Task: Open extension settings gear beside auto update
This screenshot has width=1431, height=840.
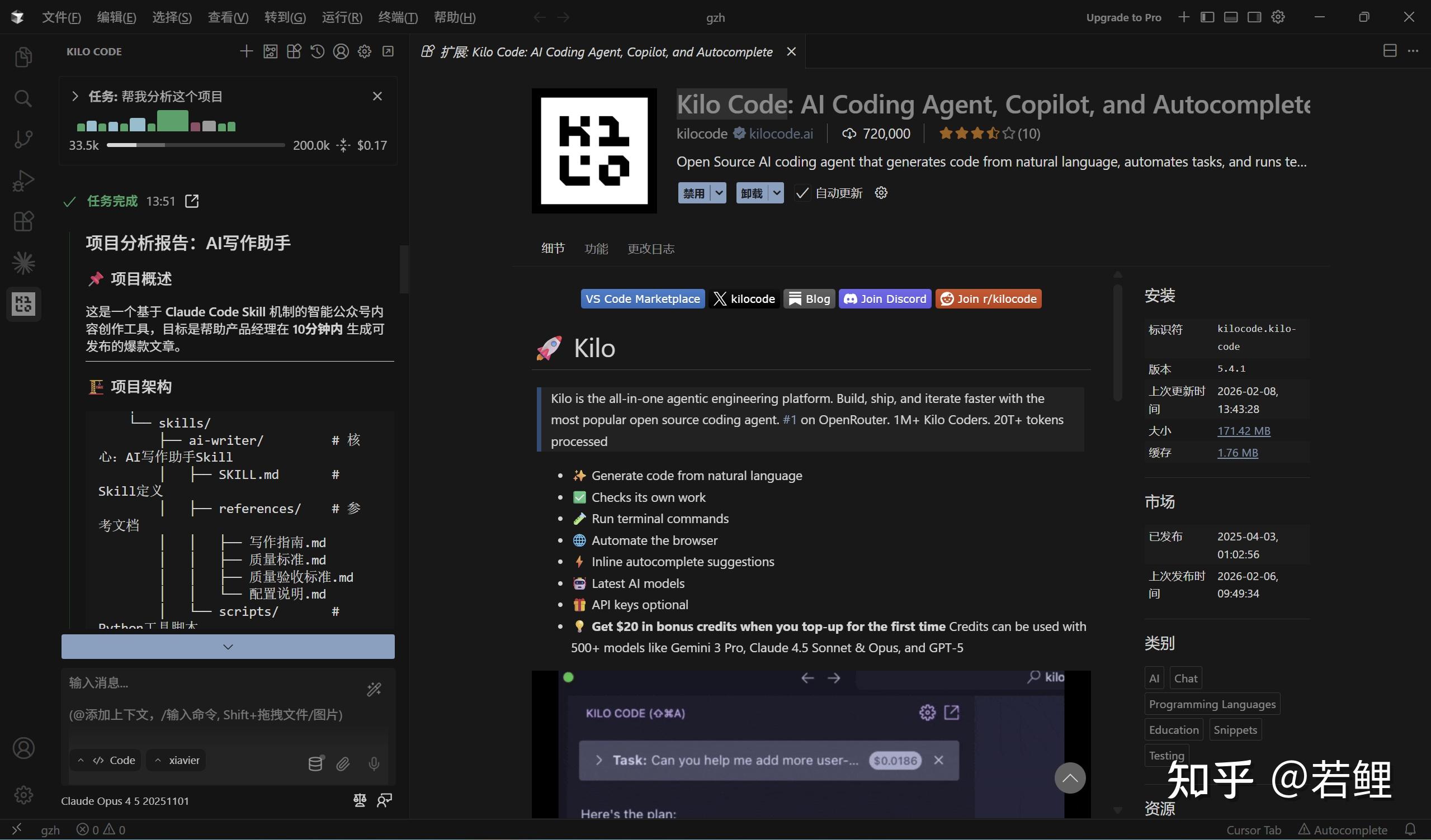Action: (x=881, y=193)
